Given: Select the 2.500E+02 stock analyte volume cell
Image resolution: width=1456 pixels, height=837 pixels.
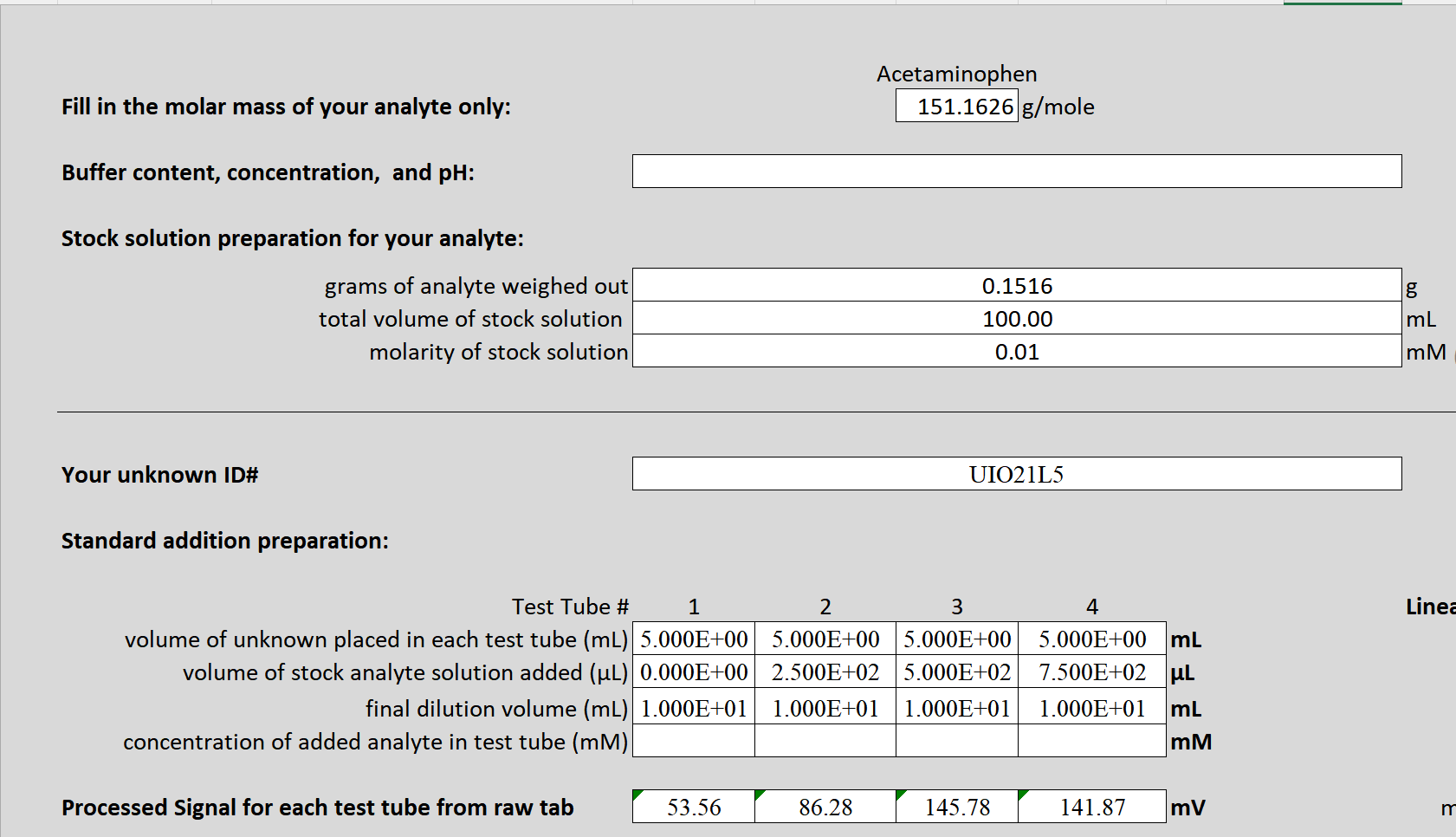Looking at the screenshot, I should (x=825, y=672).
